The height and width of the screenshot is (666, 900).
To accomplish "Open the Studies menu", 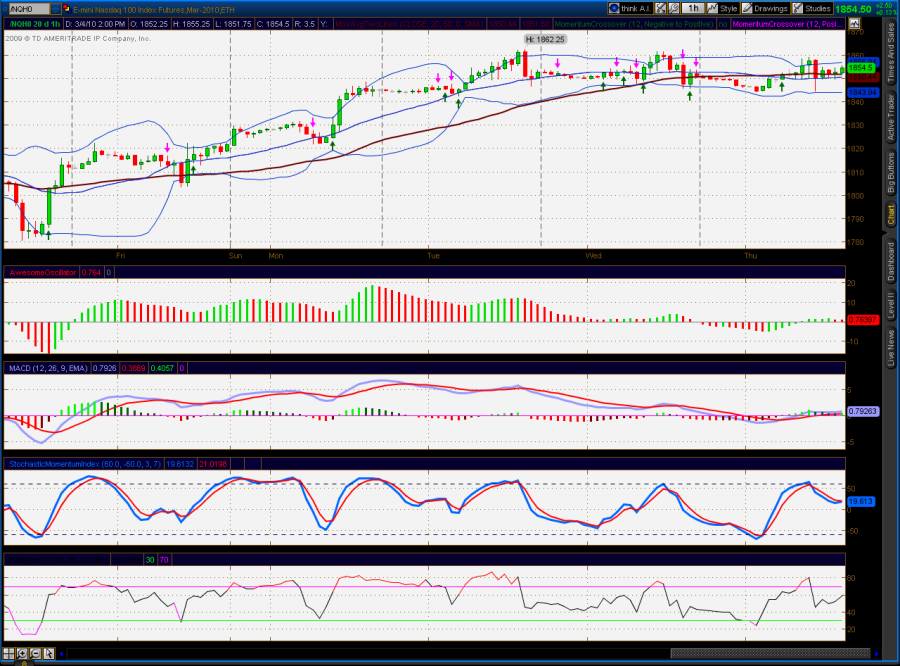I will (812, 8).
